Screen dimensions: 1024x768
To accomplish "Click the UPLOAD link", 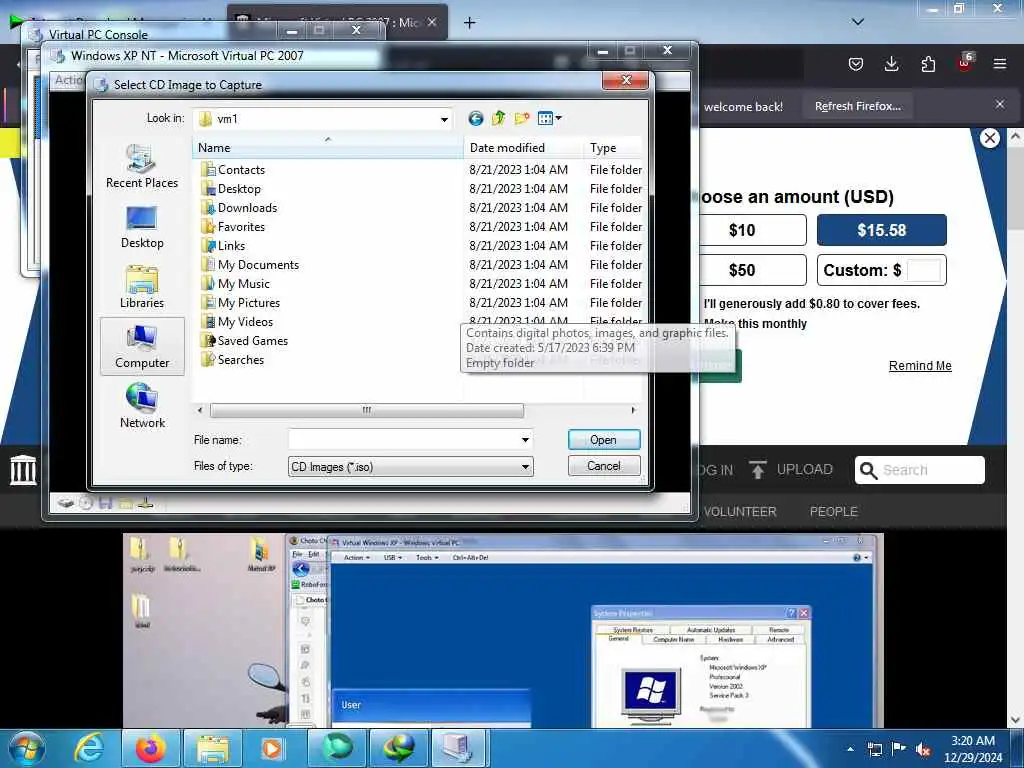I will [805, 470].
